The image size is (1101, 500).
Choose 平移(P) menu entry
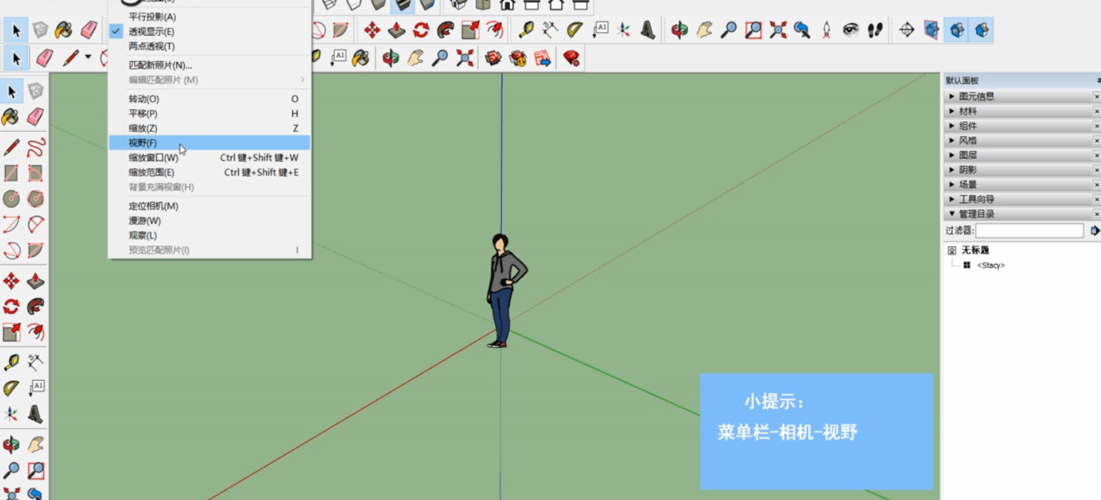(x=209, y=114)
